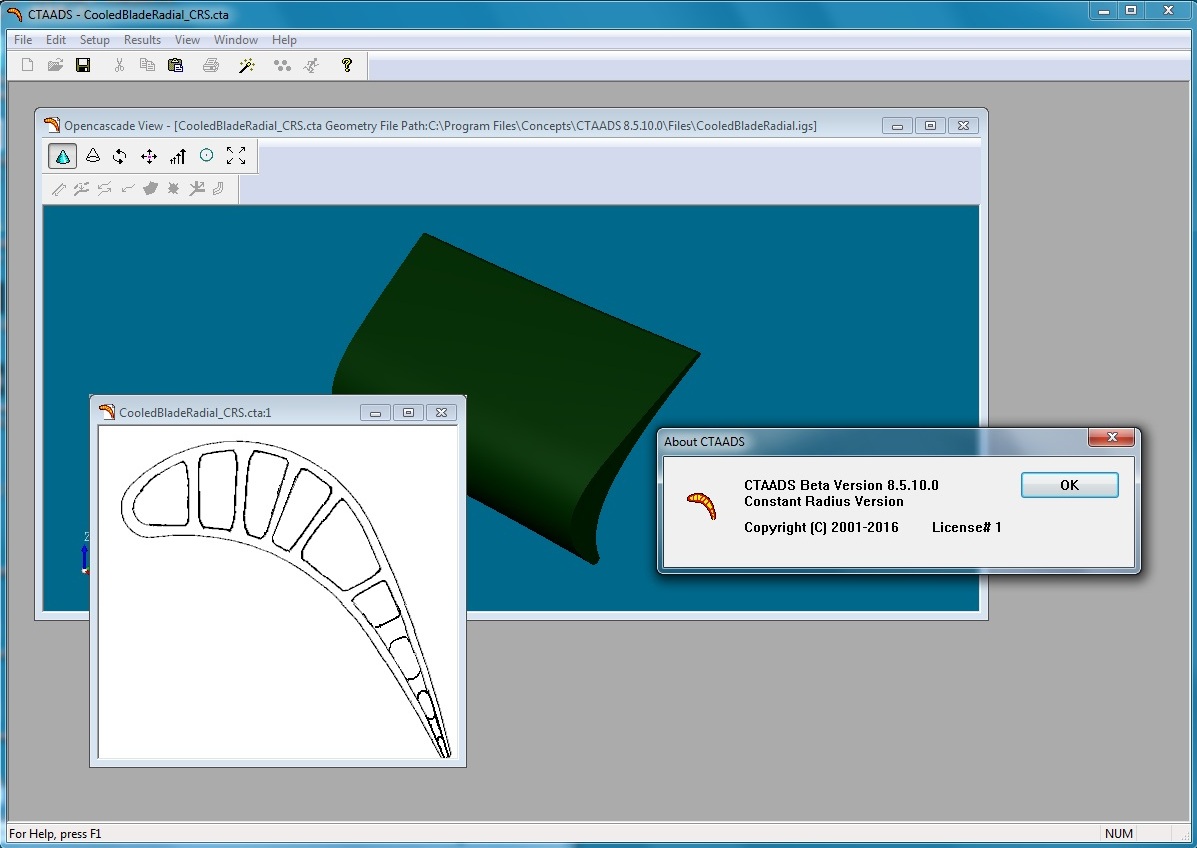Image resolution: width=1197 pixels, height=848 pixels.
Task: Click the disabled line-segment draw icon
Action: pyautogui.click(x=59, y=189)
